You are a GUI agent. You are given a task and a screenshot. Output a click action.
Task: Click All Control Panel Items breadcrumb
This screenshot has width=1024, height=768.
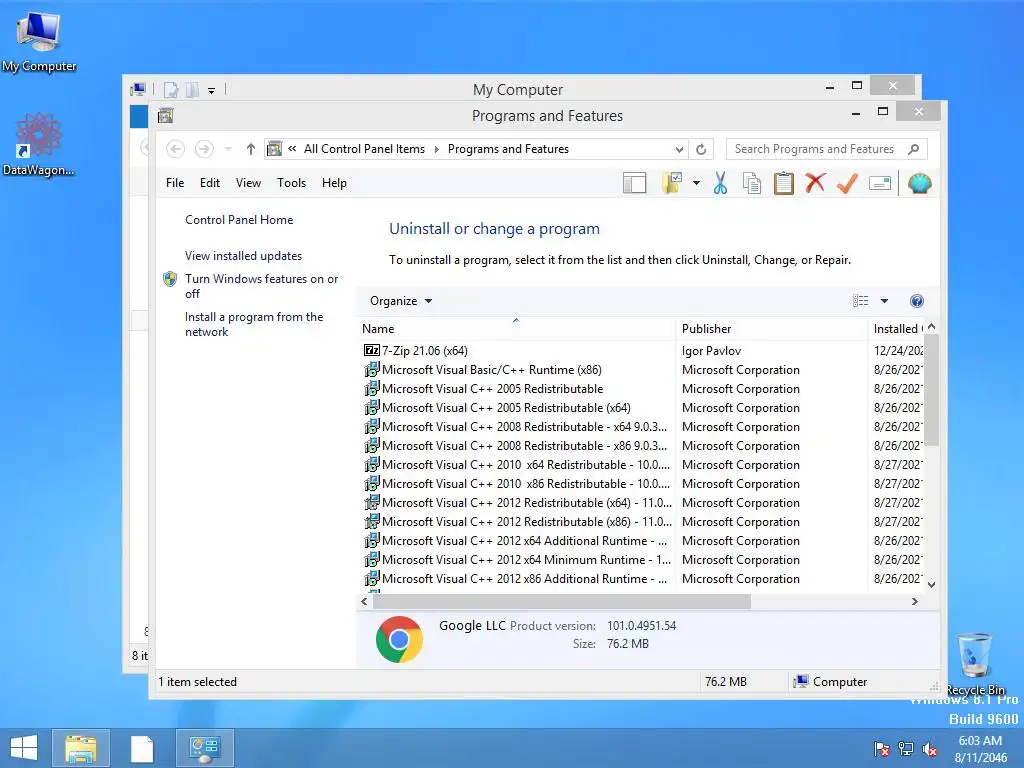tap(364, 149)
